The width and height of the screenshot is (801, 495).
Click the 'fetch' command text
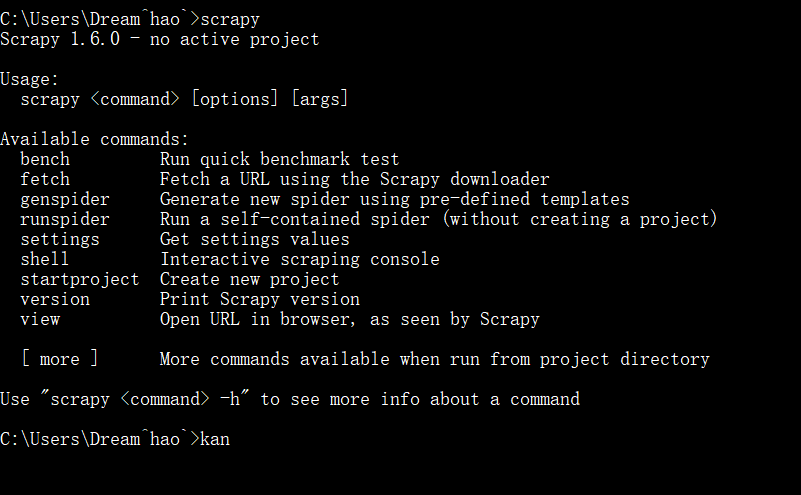(x=45, y=179)
